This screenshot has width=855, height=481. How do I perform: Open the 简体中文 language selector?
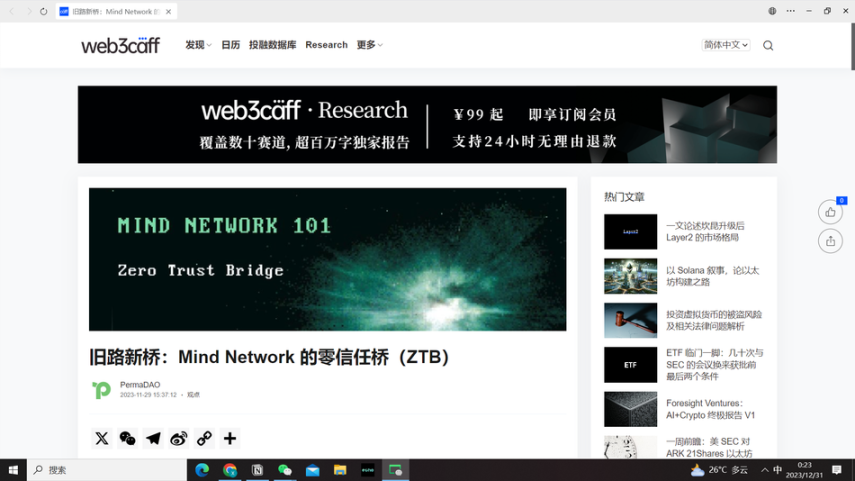[726, 45]
